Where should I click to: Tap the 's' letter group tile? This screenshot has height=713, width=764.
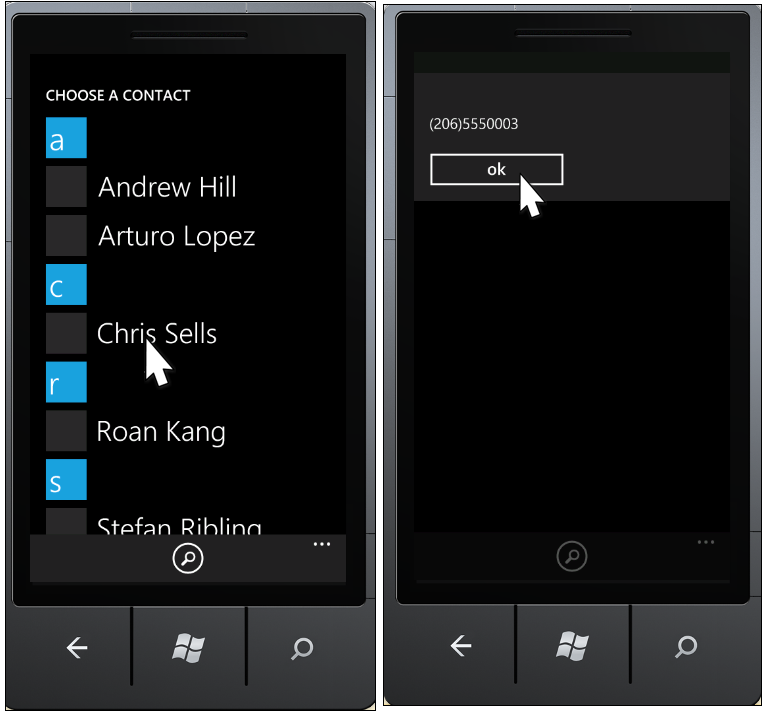click(66, 480)
